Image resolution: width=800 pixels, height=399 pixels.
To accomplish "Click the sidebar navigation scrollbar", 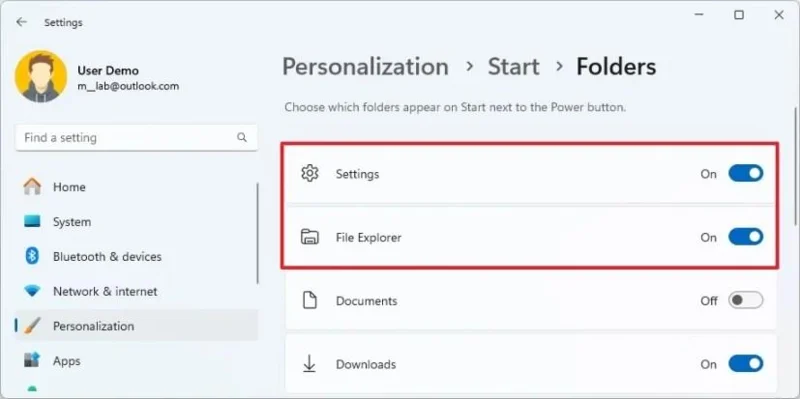I will [x=258, y=233].
